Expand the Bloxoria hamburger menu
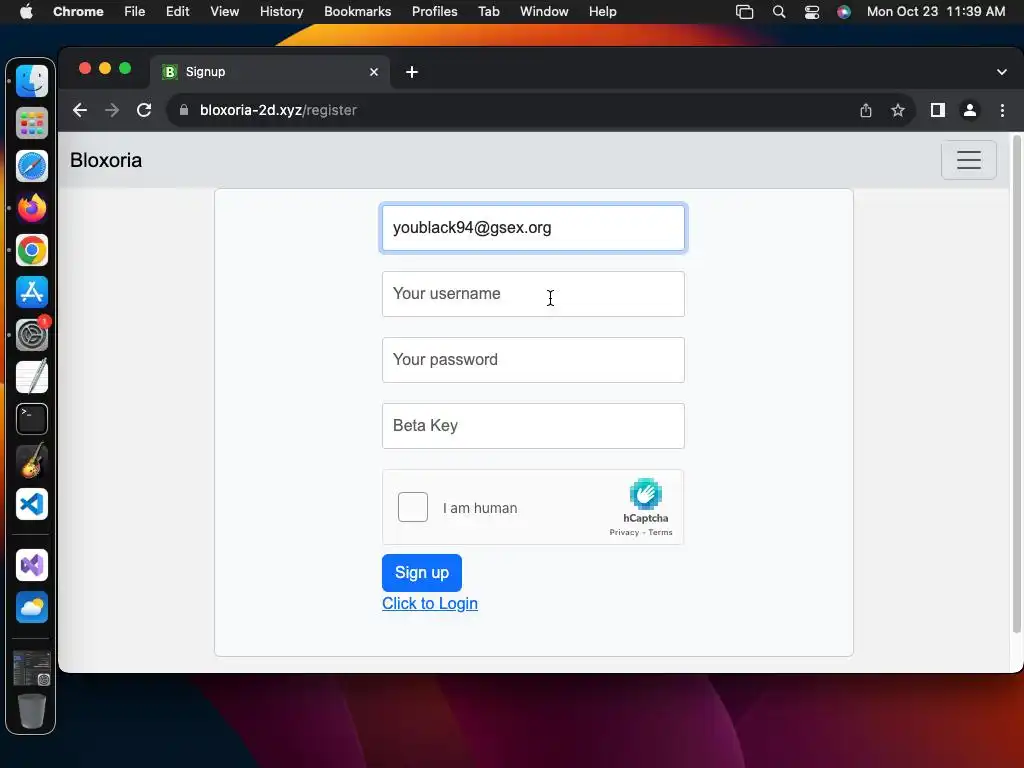The image size is (1024, 768). [968, 160]
